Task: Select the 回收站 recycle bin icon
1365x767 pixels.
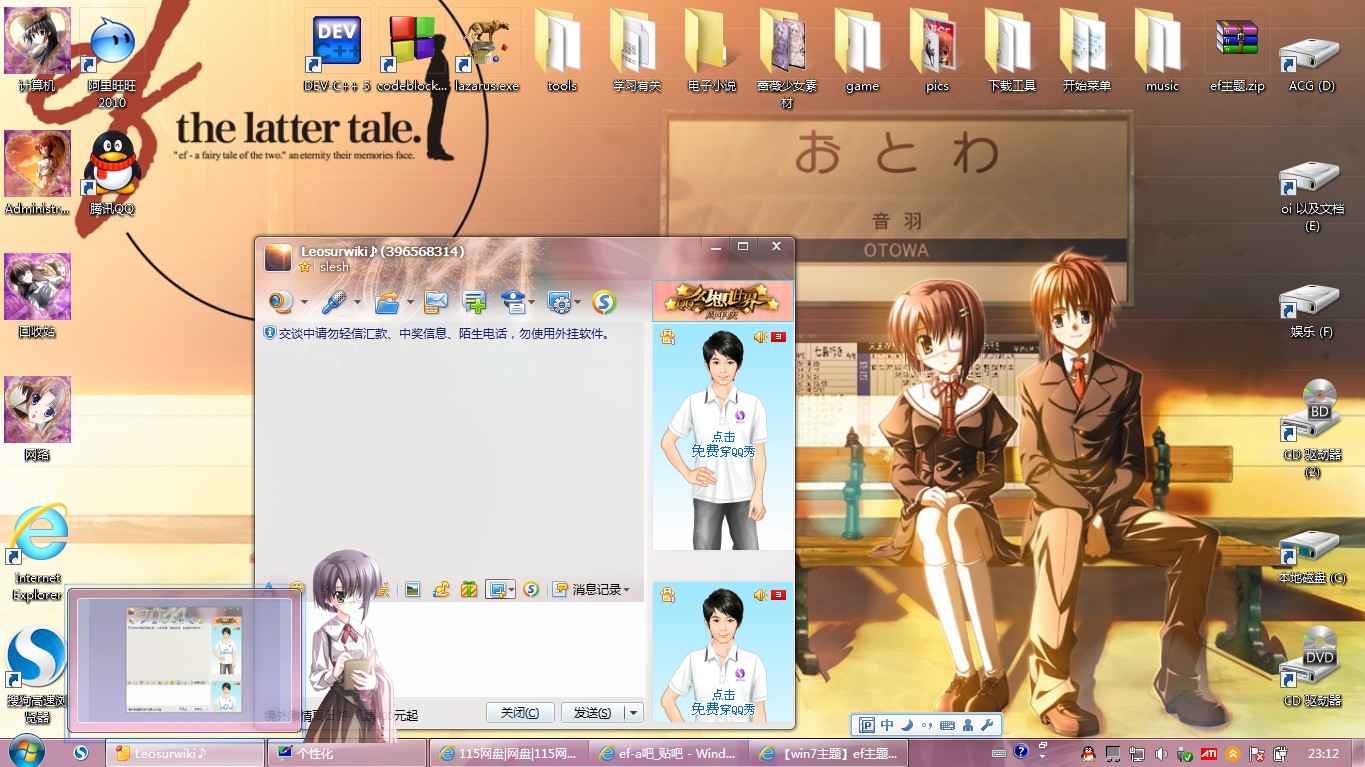Action: point(38,296)
